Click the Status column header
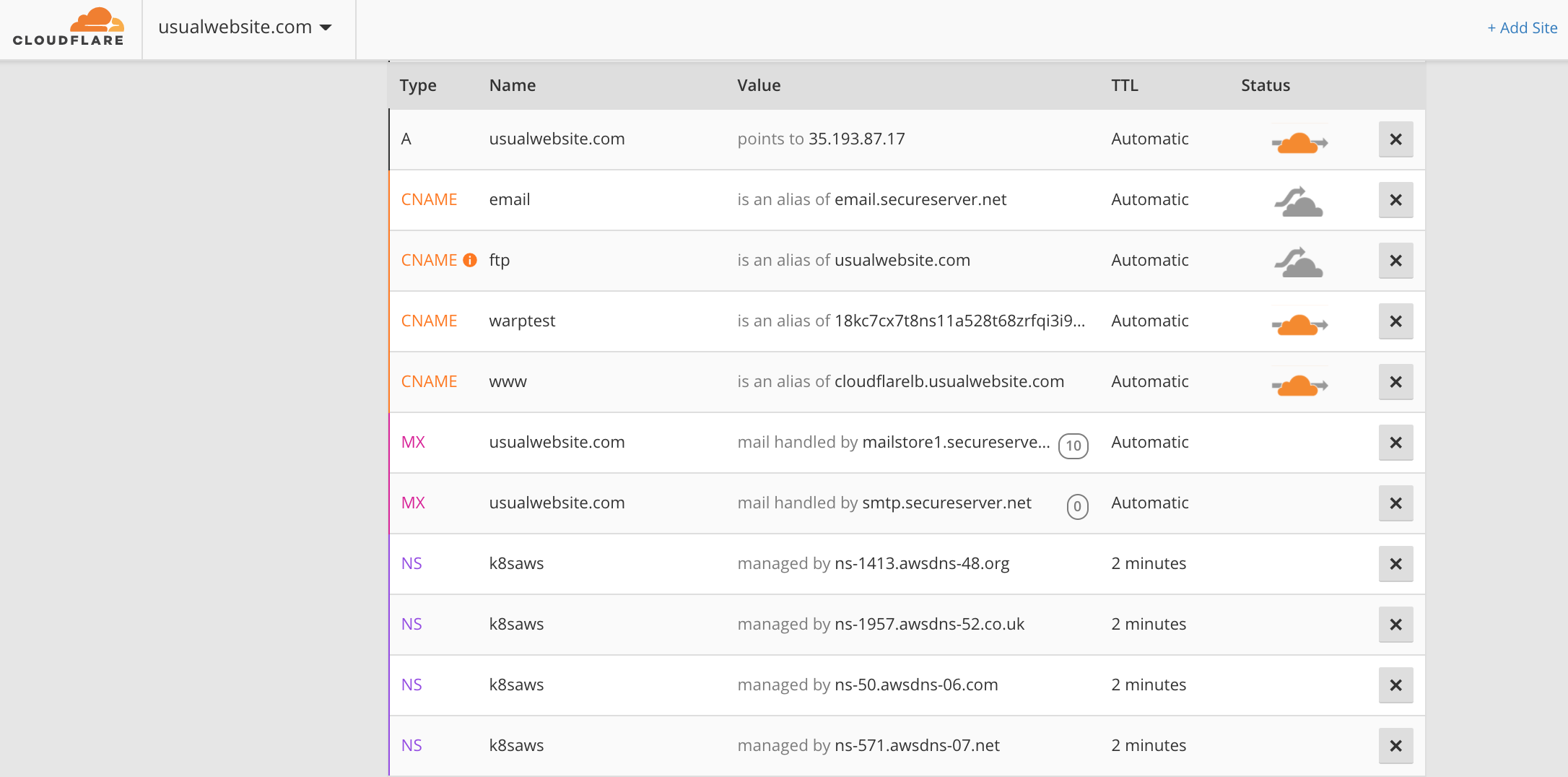This screenshot has height=777, width=1568. [1266, 85]
